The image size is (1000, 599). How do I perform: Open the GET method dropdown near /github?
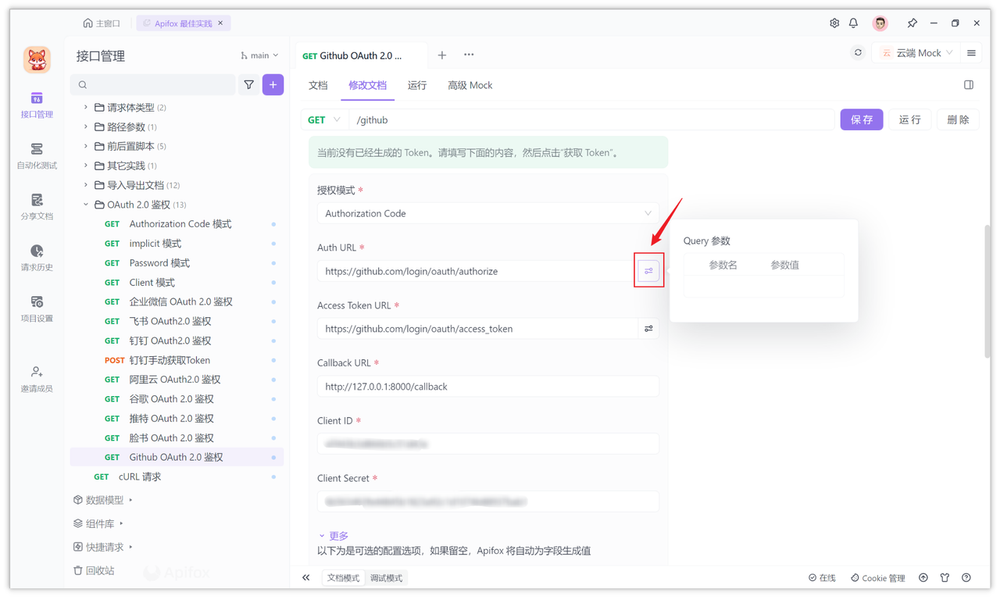(x=323, y=118)
